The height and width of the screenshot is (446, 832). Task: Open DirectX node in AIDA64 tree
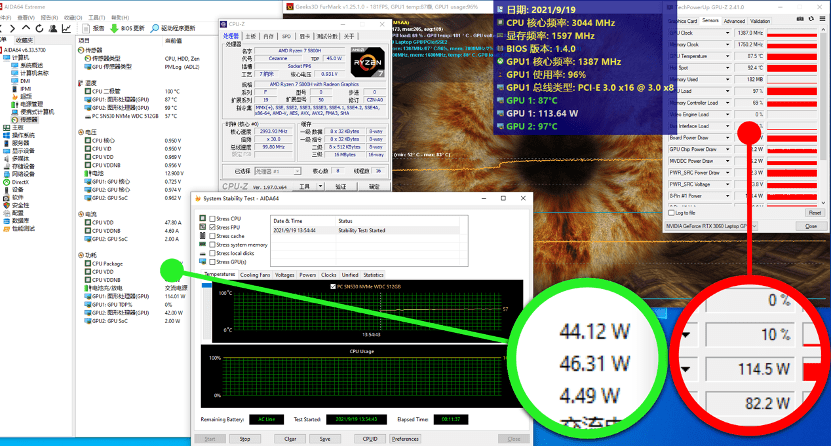16,182
